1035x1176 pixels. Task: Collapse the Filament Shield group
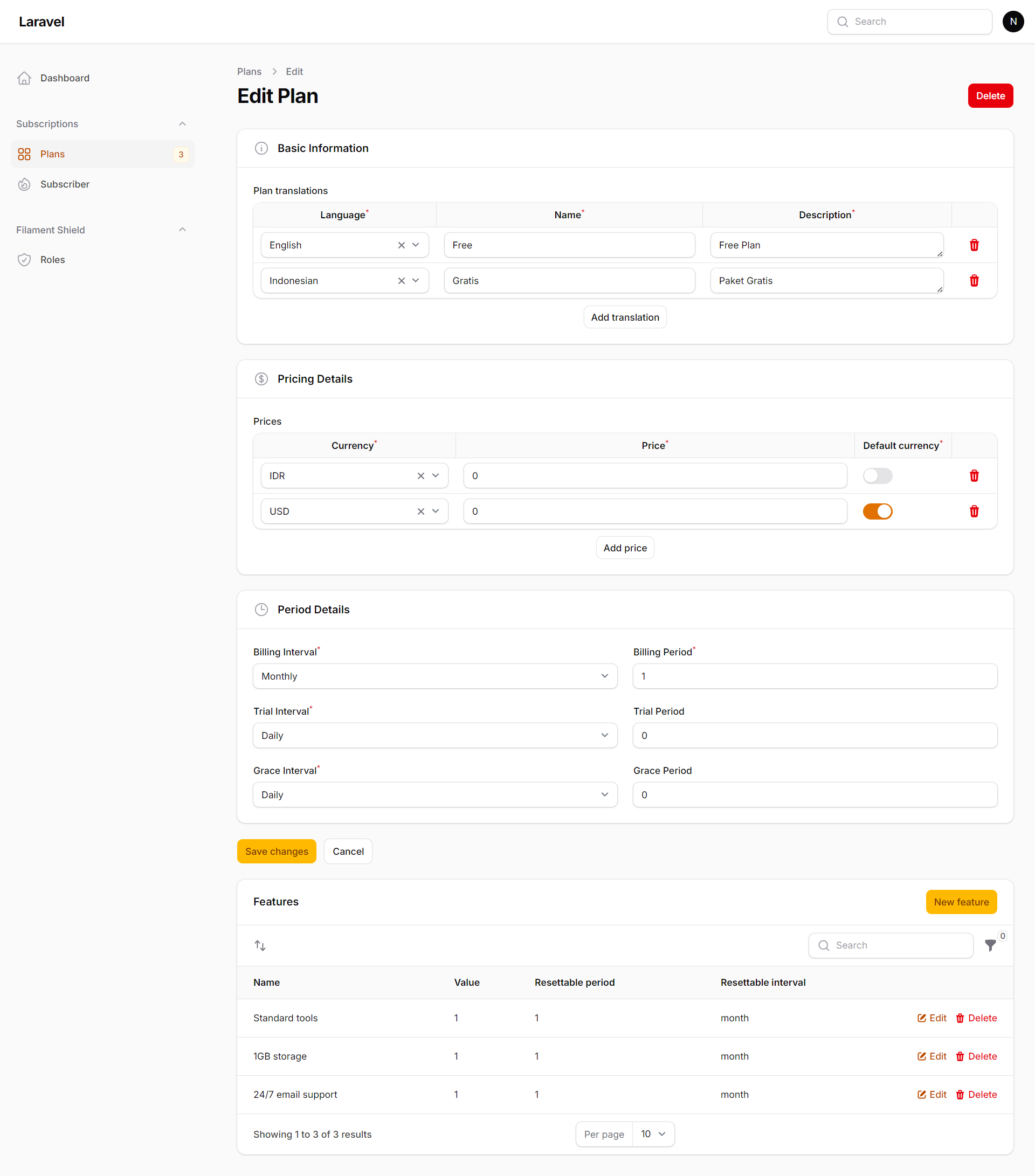tap(182, 230)
